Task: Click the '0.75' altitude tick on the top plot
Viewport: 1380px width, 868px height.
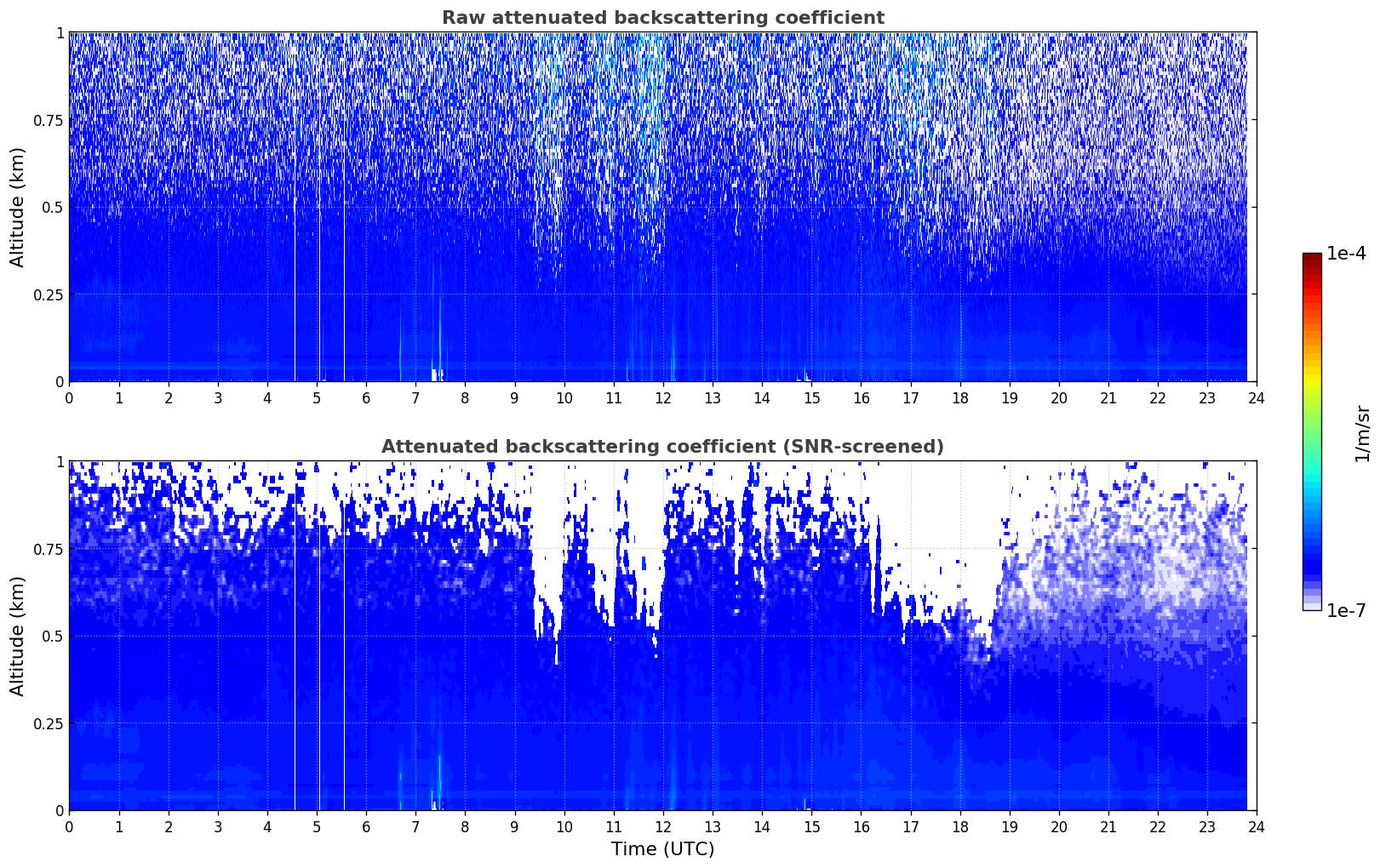Action: coord(49,120)
